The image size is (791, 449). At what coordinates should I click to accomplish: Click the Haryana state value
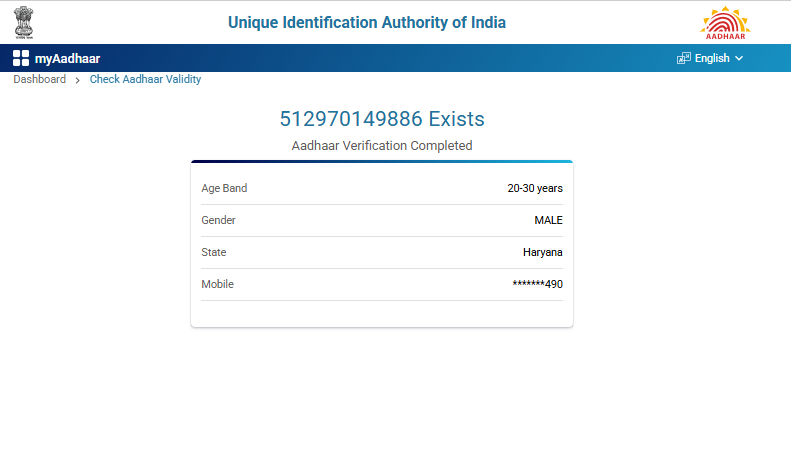(x=543, y=252)
